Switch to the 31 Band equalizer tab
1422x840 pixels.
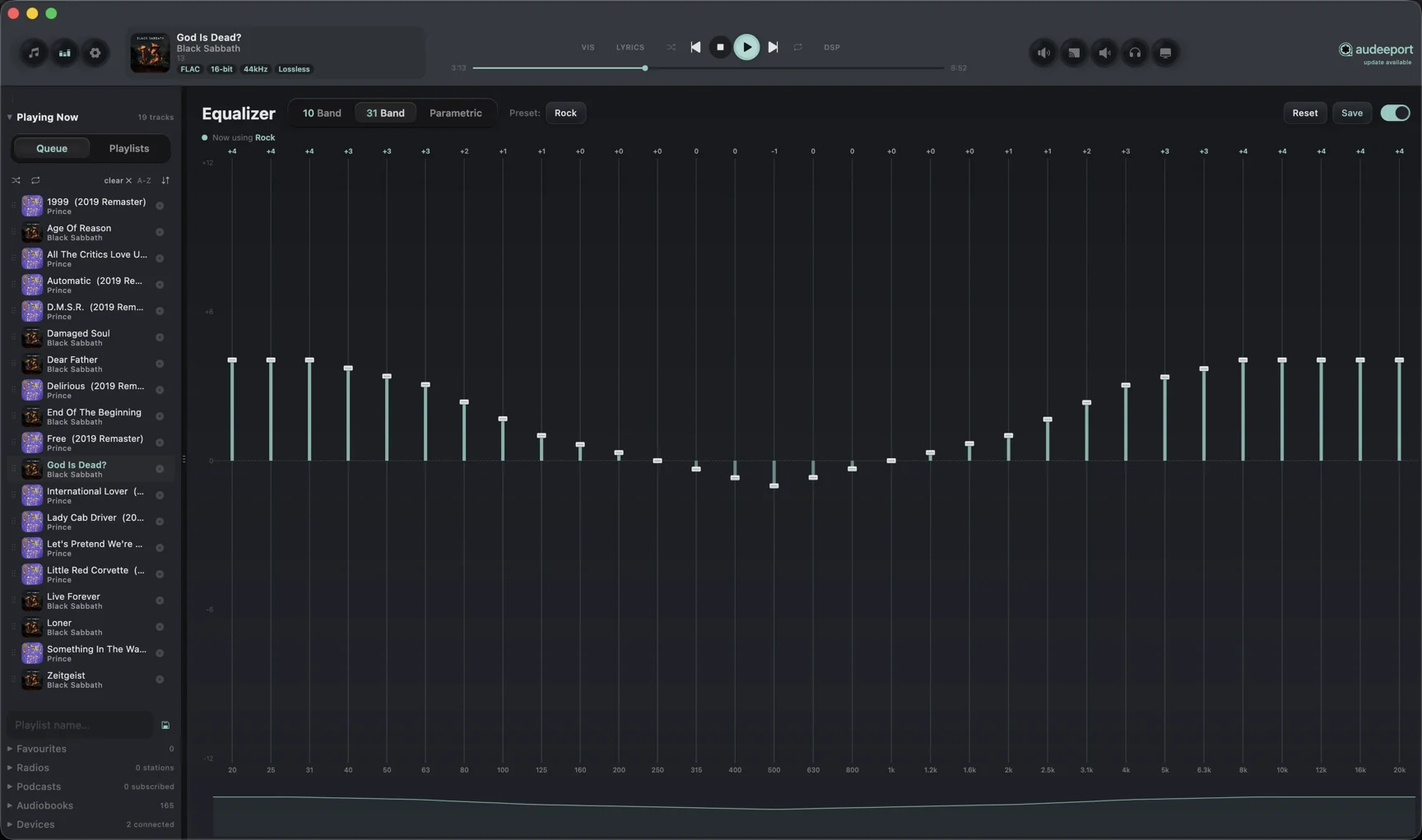coord(385,113)
